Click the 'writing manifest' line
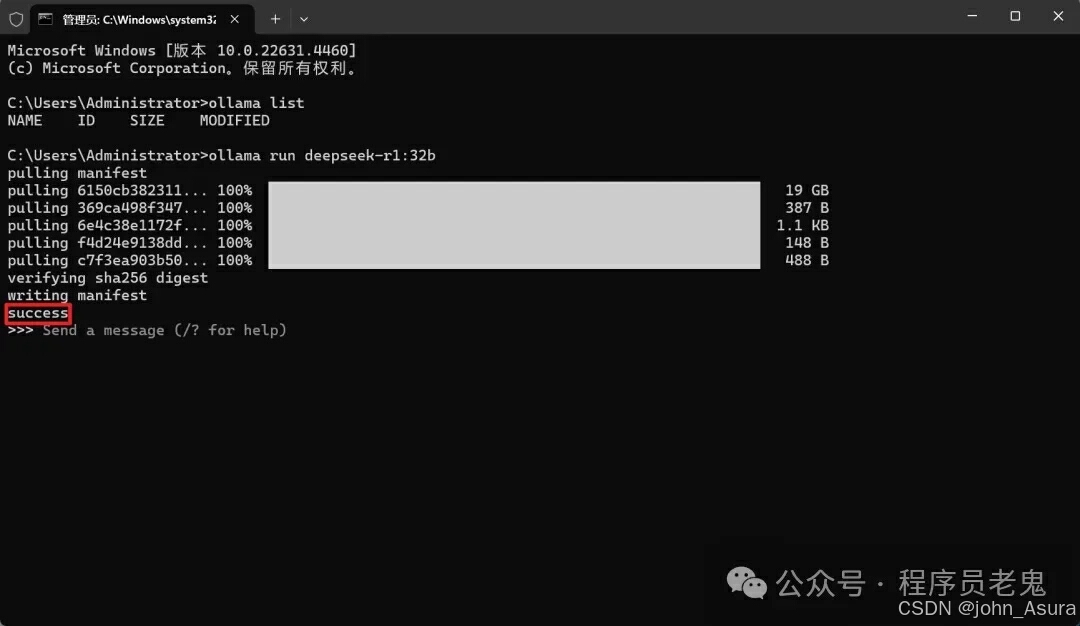Screen dimensions: 1080x626 [x=77, y=295]
